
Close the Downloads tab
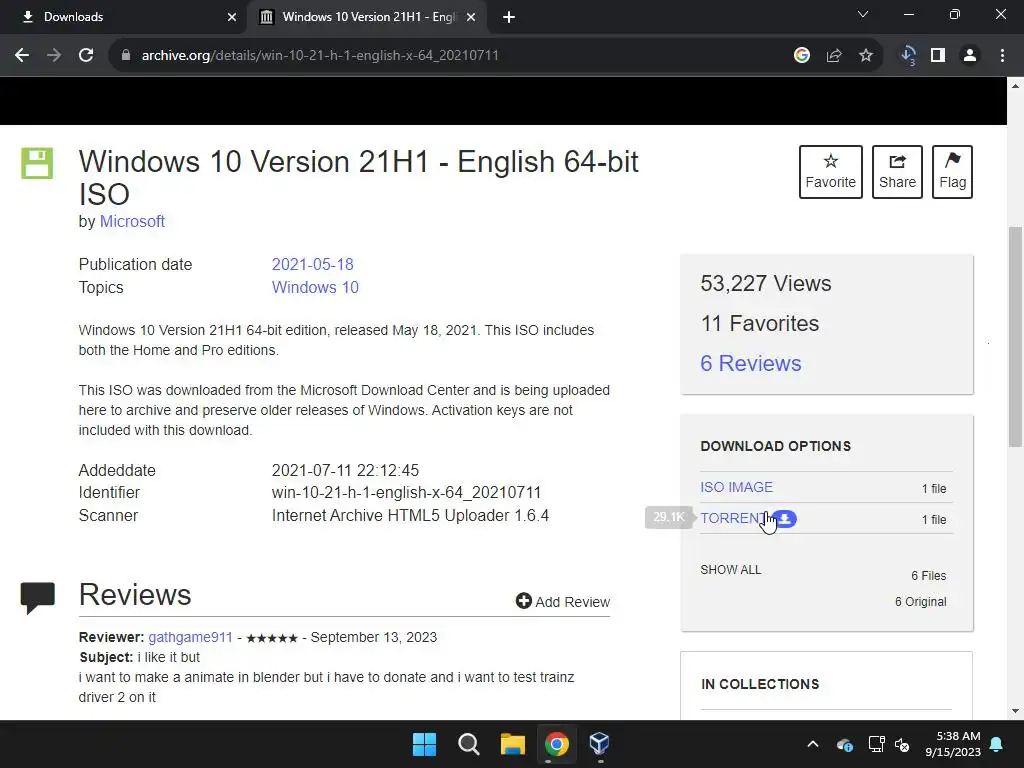coord(232,17)
